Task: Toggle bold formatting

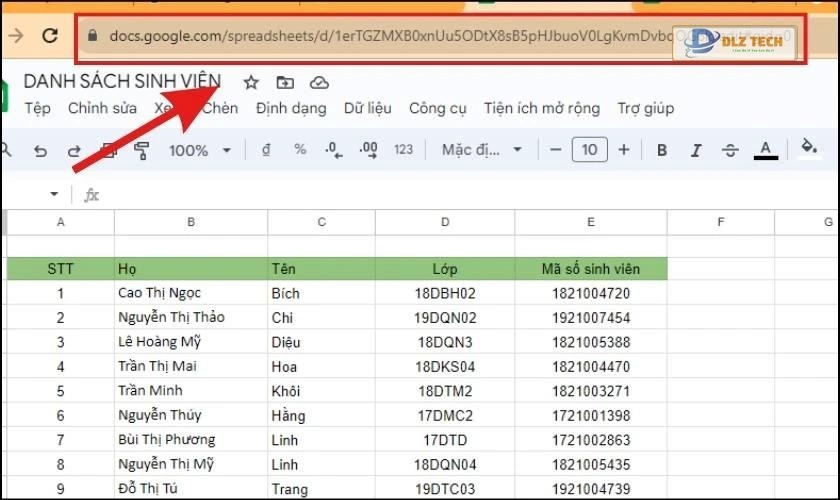Action: tap(662, 151)
